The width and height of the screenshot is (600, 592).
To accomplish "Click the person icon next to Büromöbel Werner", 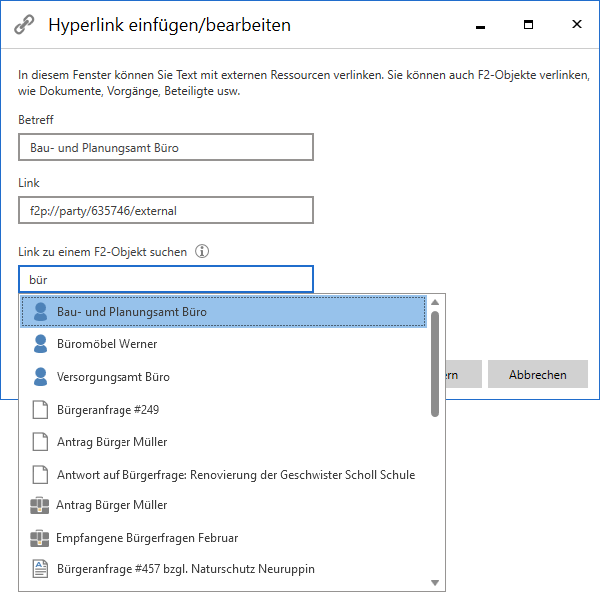I will (x=40, y=344).
